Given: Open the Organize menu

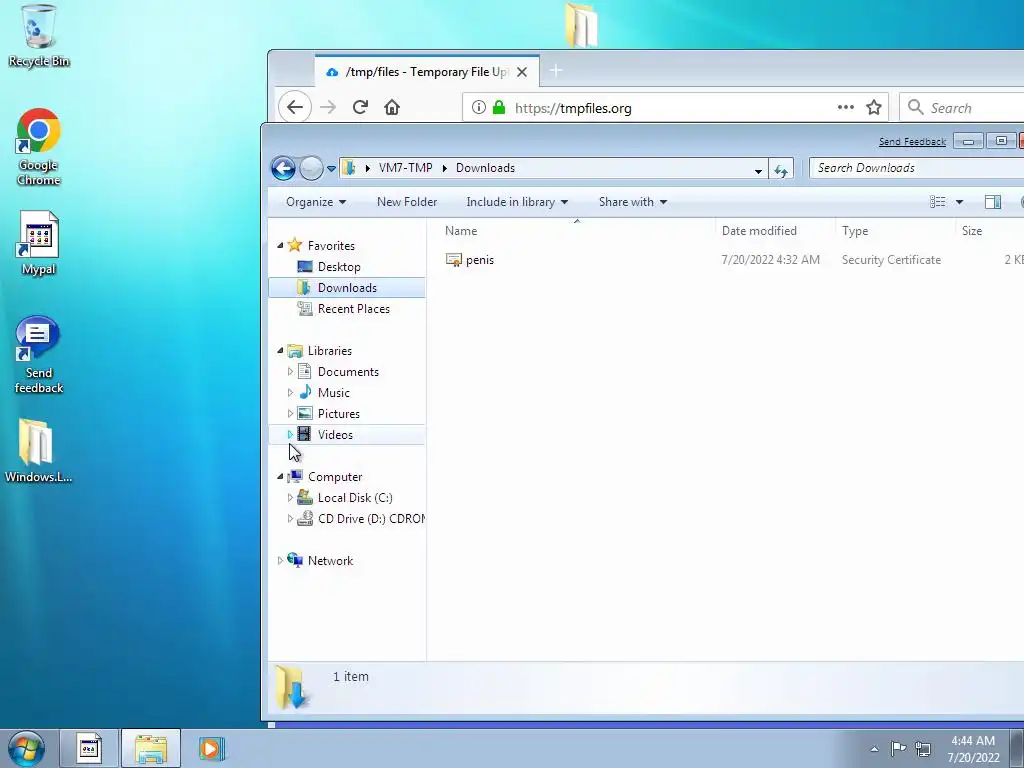Looking at the screenshot, I should [x=316, y=202].
